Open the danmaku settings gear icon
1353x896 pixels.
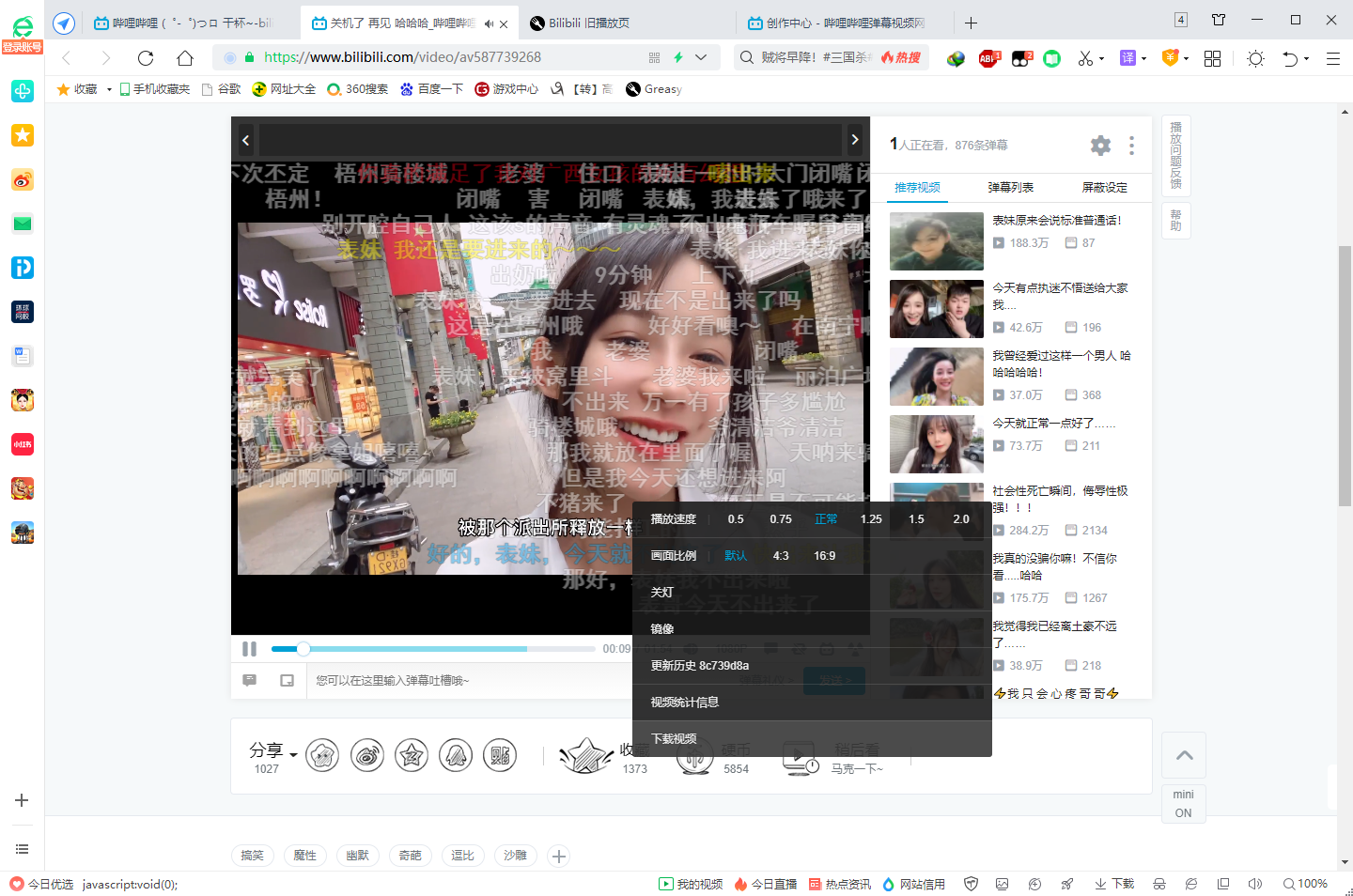pyautogui.click(x=1100, y=146)
